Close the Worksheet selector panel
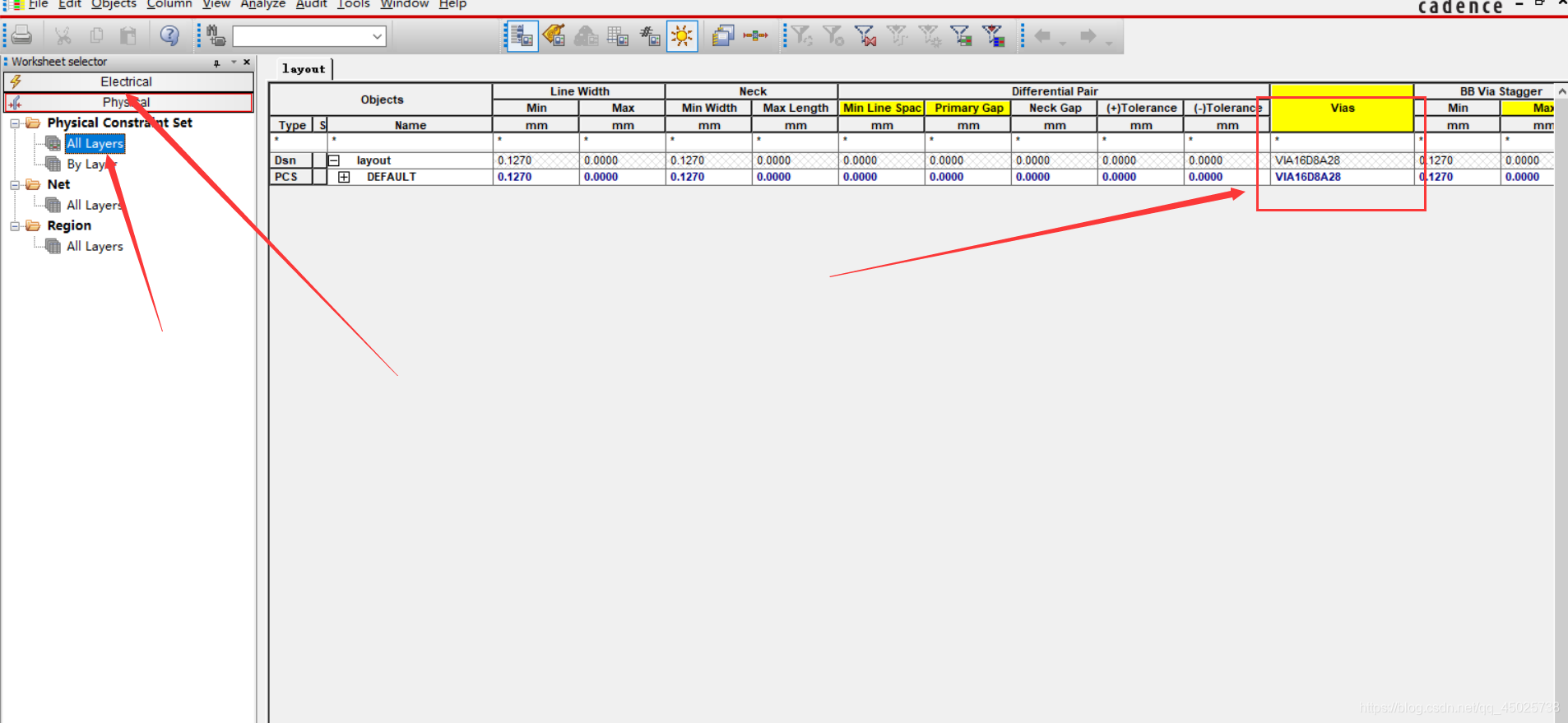This screenshot has height=723, width=1568. (x=247, y=62)
